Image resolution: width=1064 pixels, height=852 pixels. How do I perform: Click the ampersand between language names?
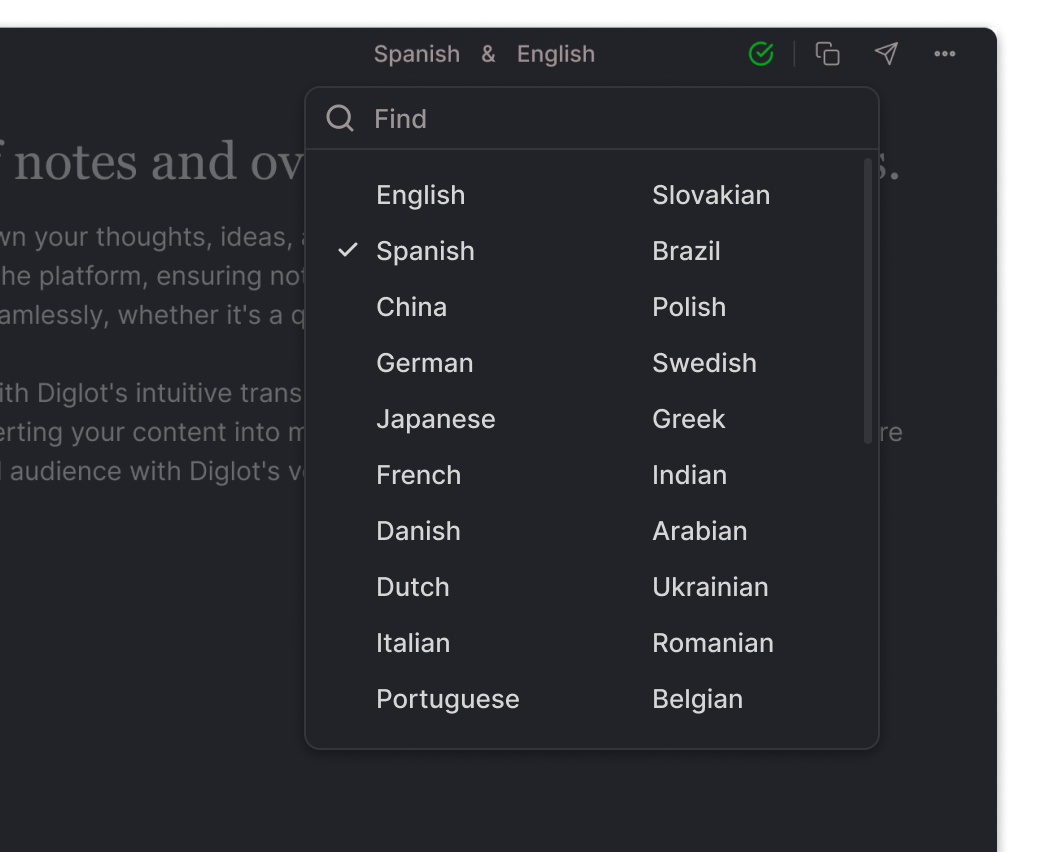488,54
